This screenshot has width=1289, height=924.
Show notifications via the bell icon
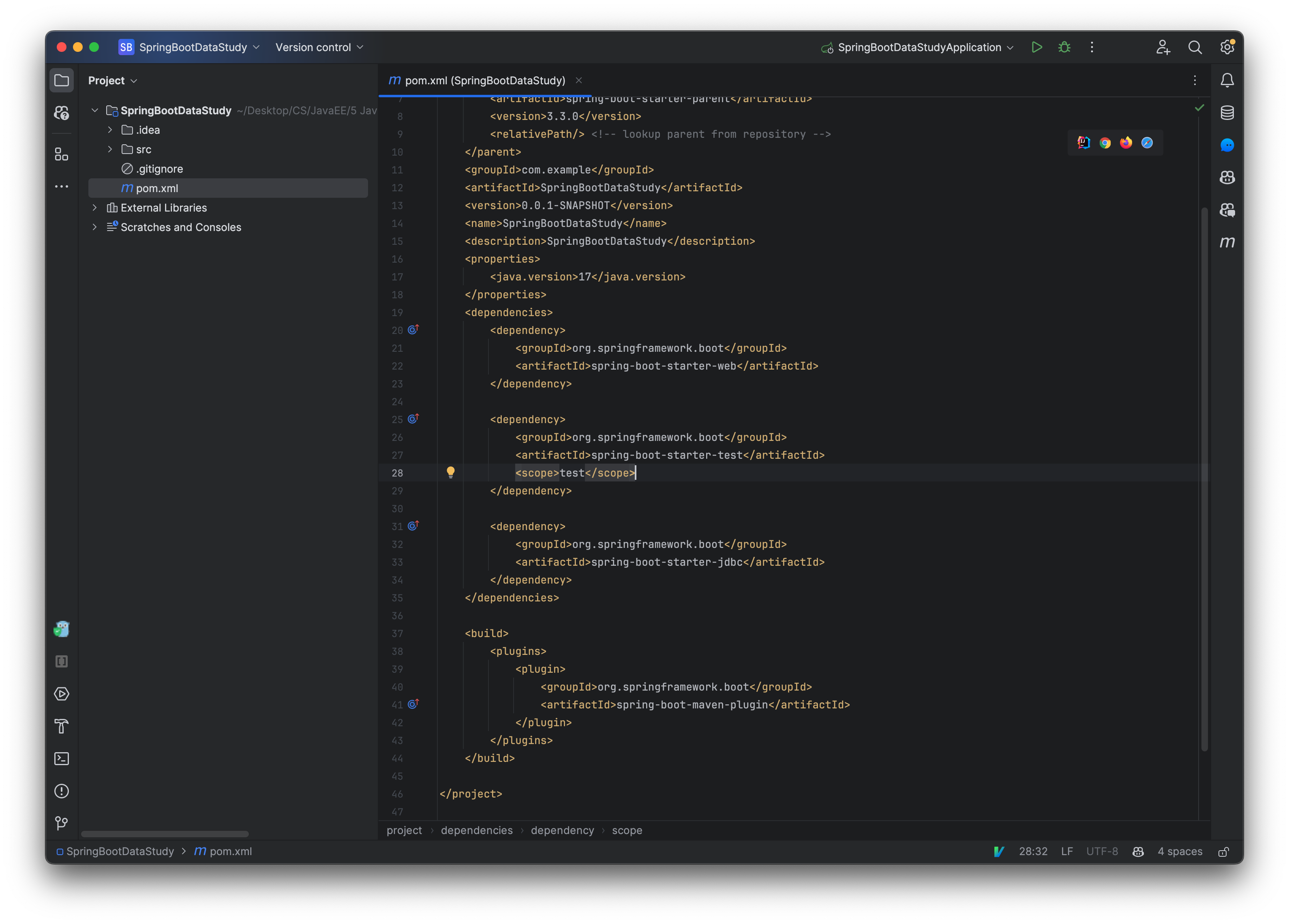(x=1227, y=80)
